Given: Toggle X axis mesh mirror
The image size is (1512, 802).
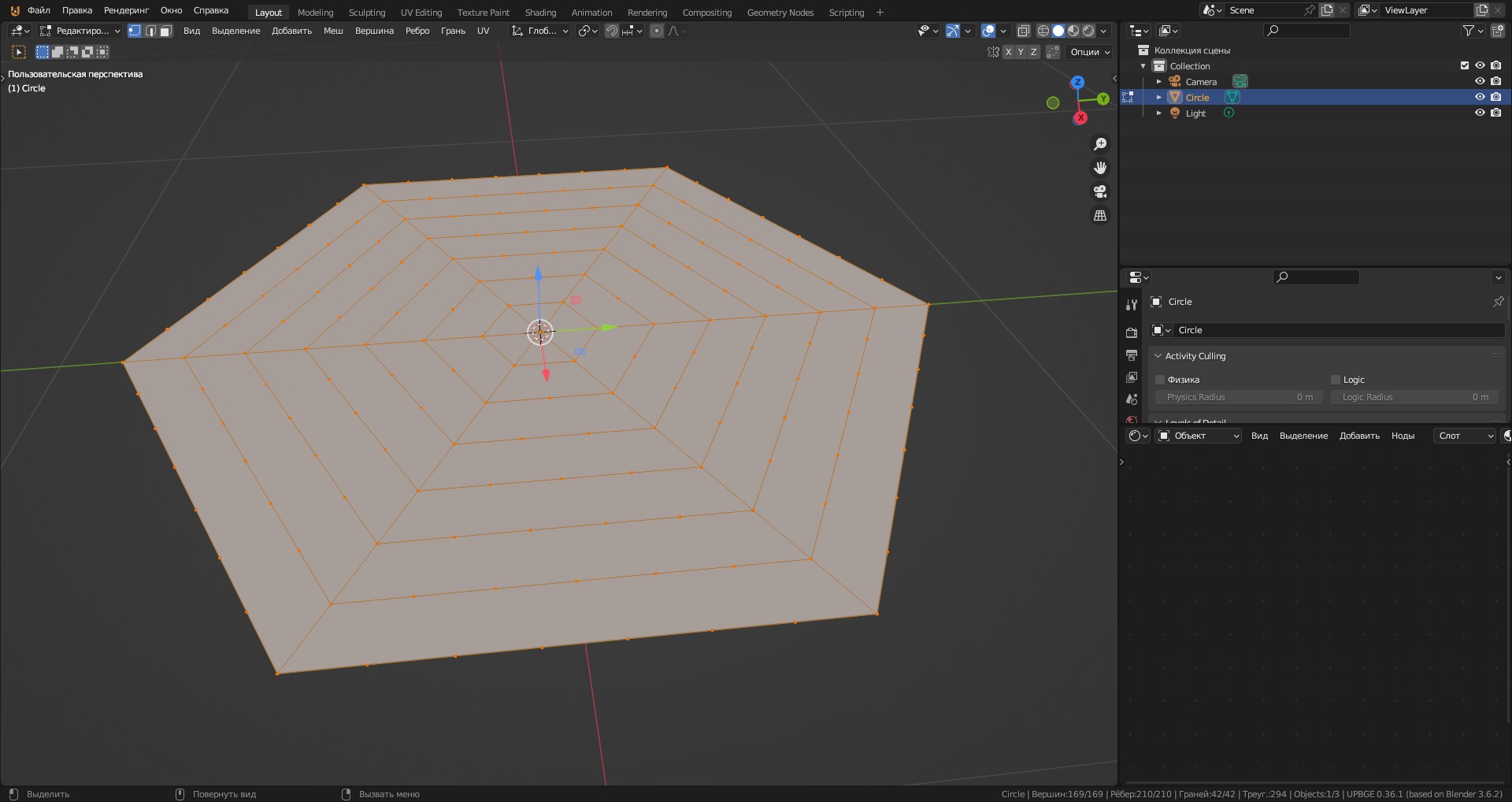Looking at the screenshot, I should point(1008,52).
